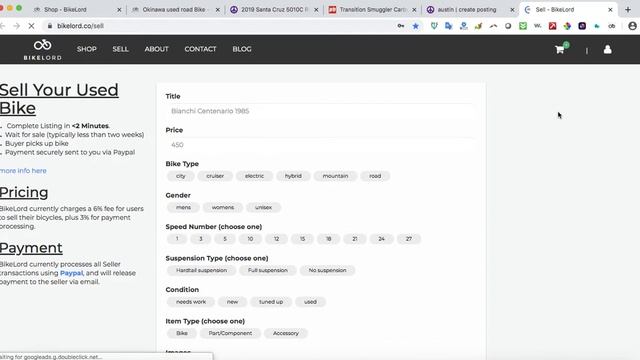Open SELL in the navigation bar
The width and height of the screenshot is (640, 360).
120,49
